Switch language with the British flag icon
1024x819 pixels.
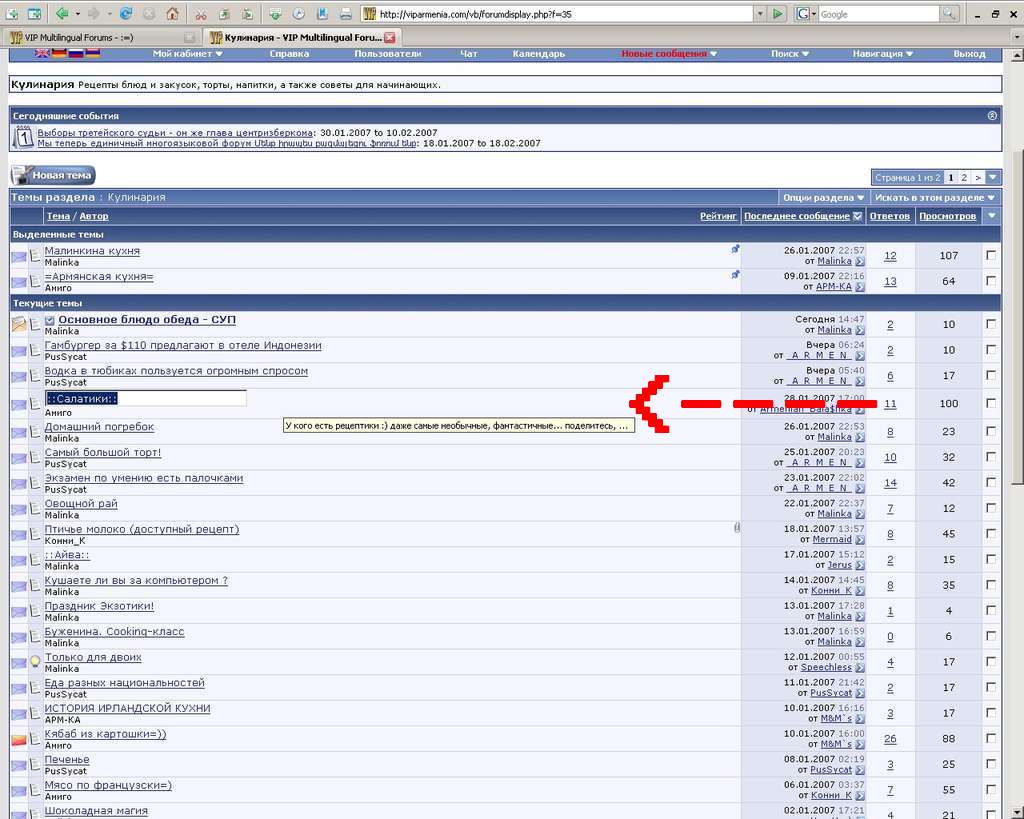pyautogui.click(x=42, y=54)
